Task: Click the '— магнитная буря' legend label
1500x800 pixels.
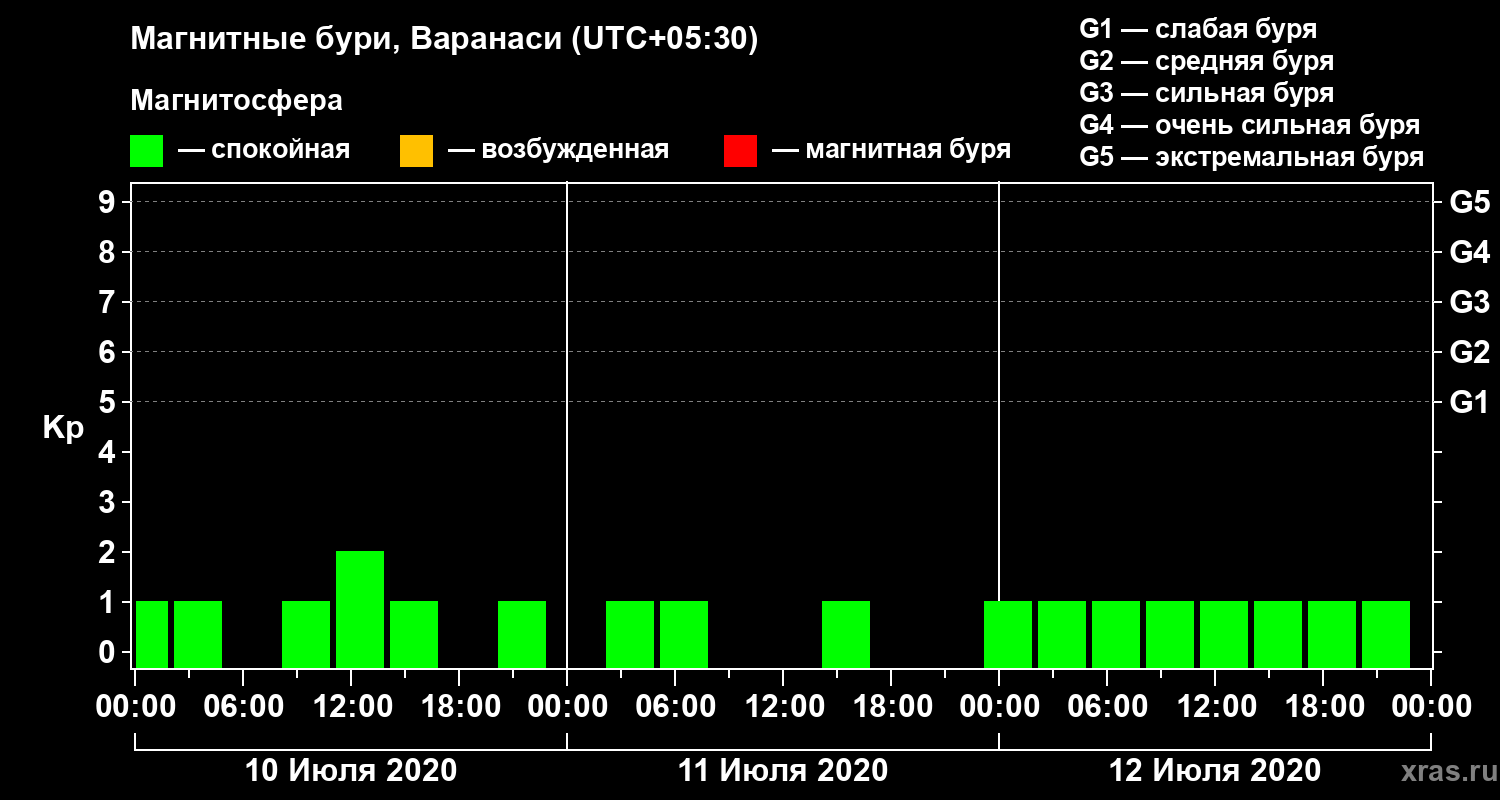Action: point(892,151)
